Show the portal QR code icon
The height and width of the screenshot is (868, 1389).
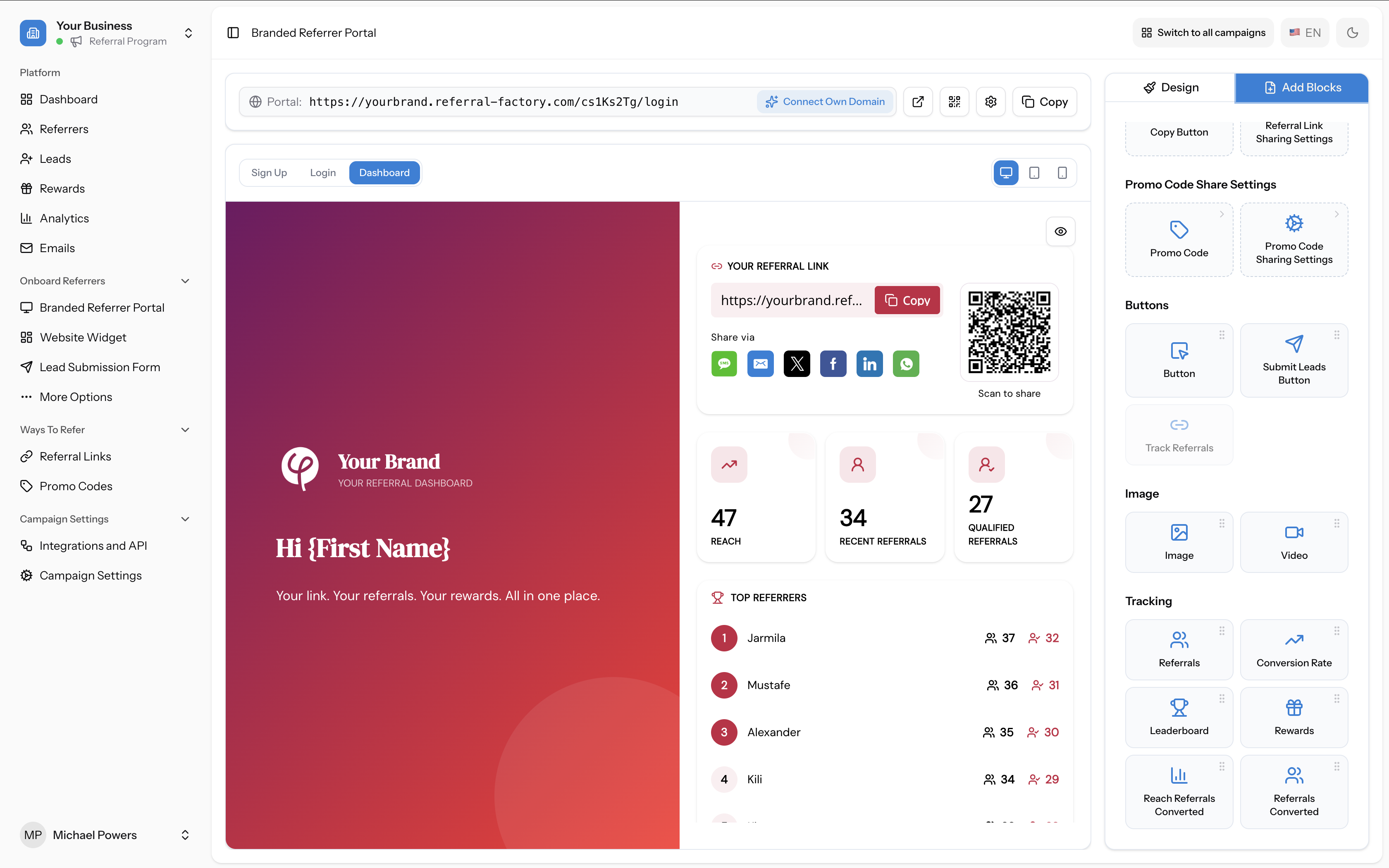tap(954, 102)
